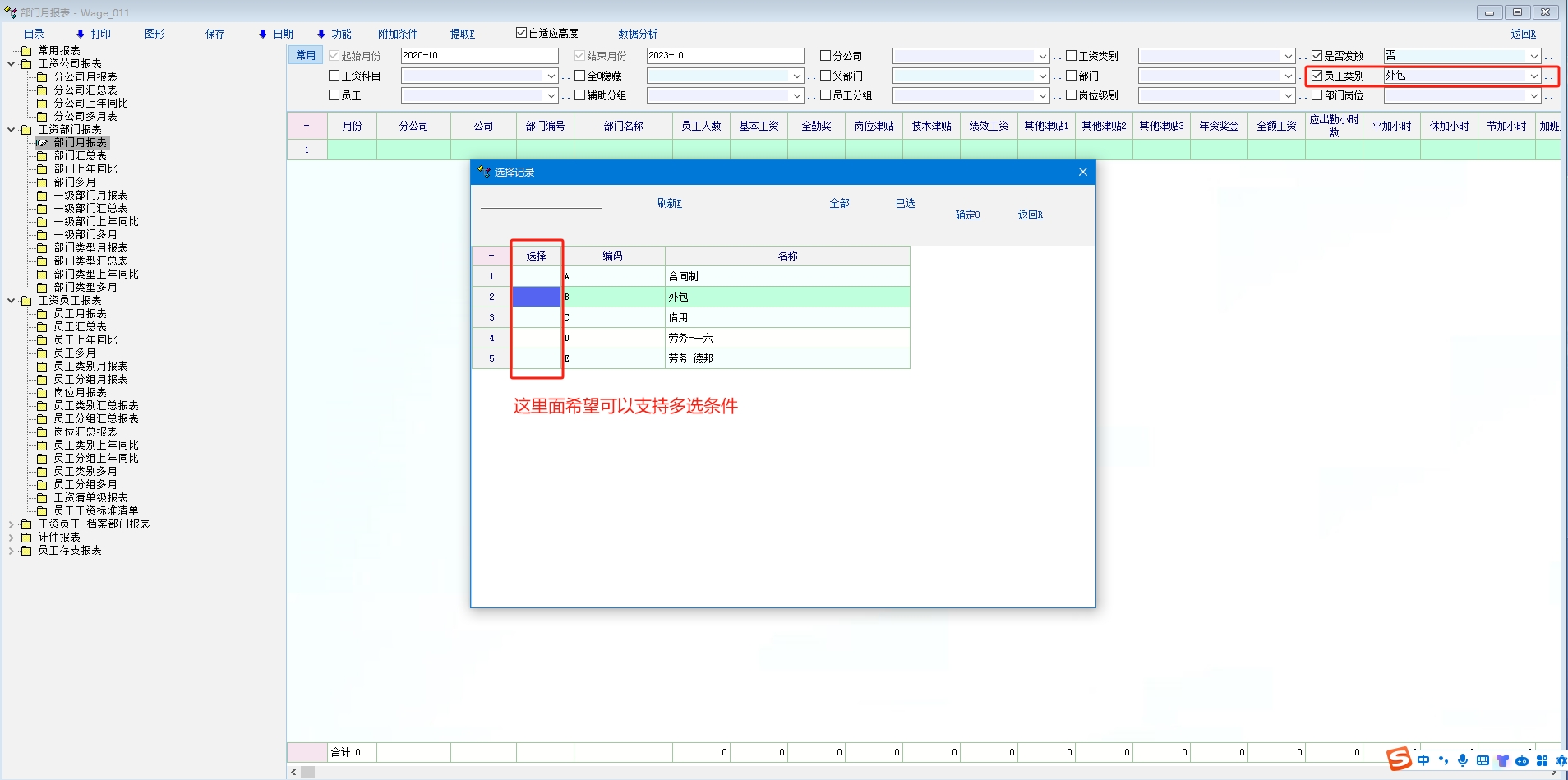Screen dimensions: 1568x780
Task: Click the Sogou input method logo icon
Action: click(1399, 759)
